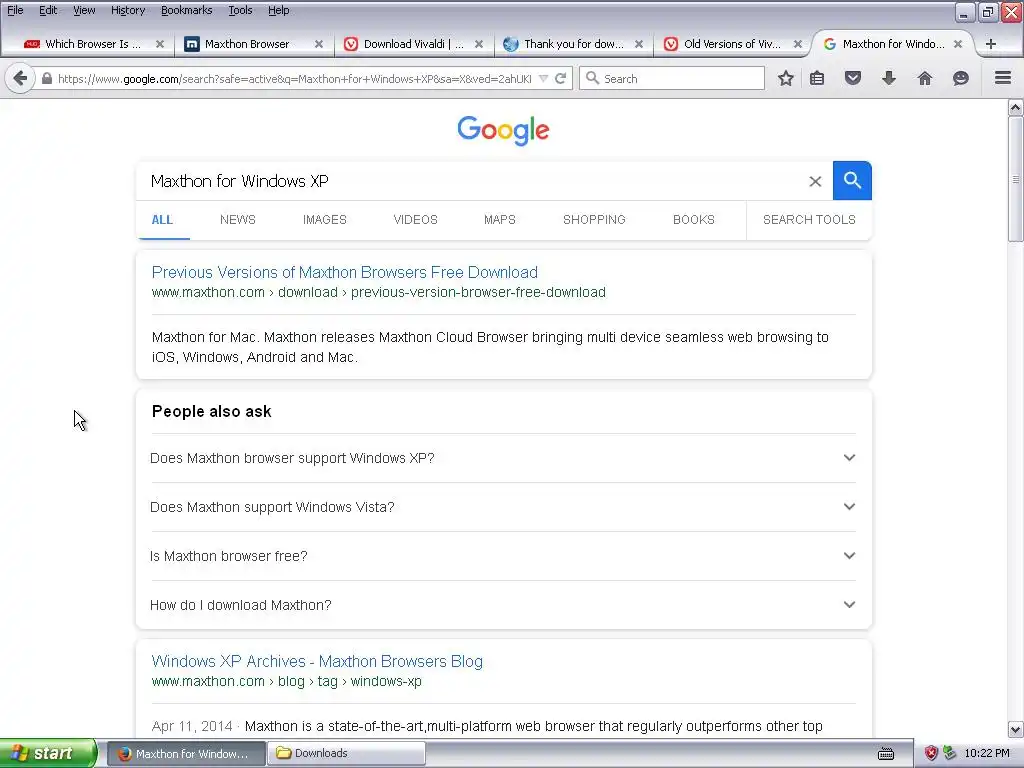Open SEARCH TOOLS options
This screenshot has width=1024, height=768.
[809, 220]
